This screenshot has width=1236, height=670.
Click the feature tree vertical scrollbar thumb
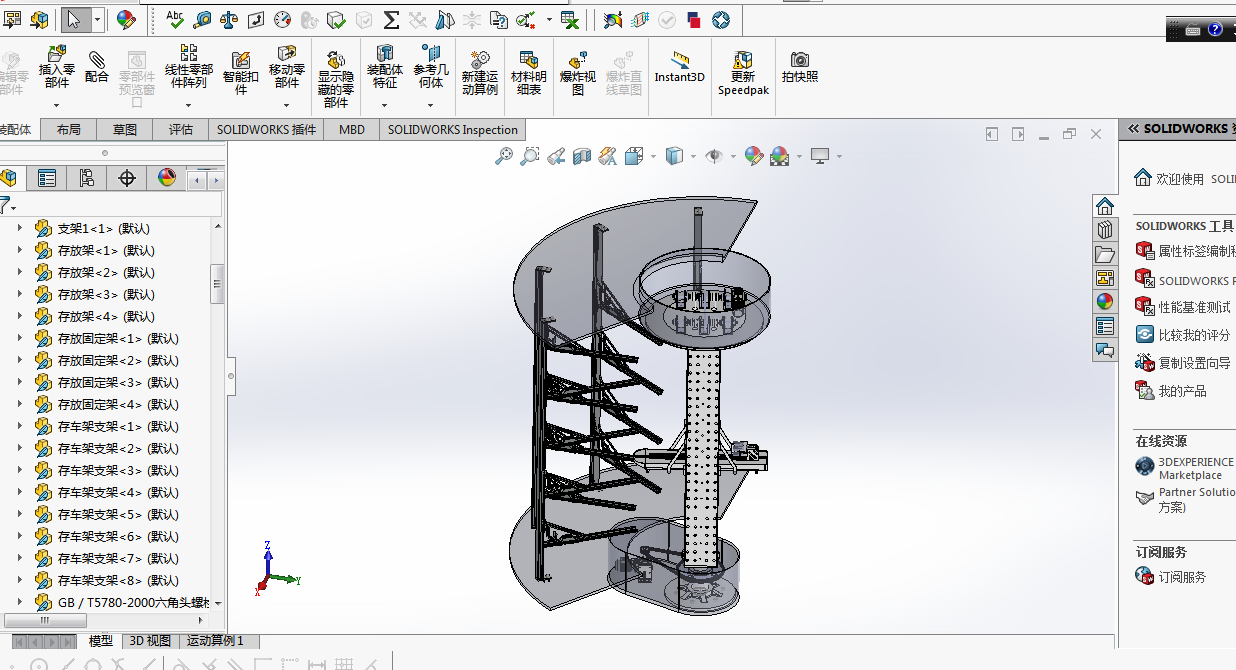pos(217,284)
